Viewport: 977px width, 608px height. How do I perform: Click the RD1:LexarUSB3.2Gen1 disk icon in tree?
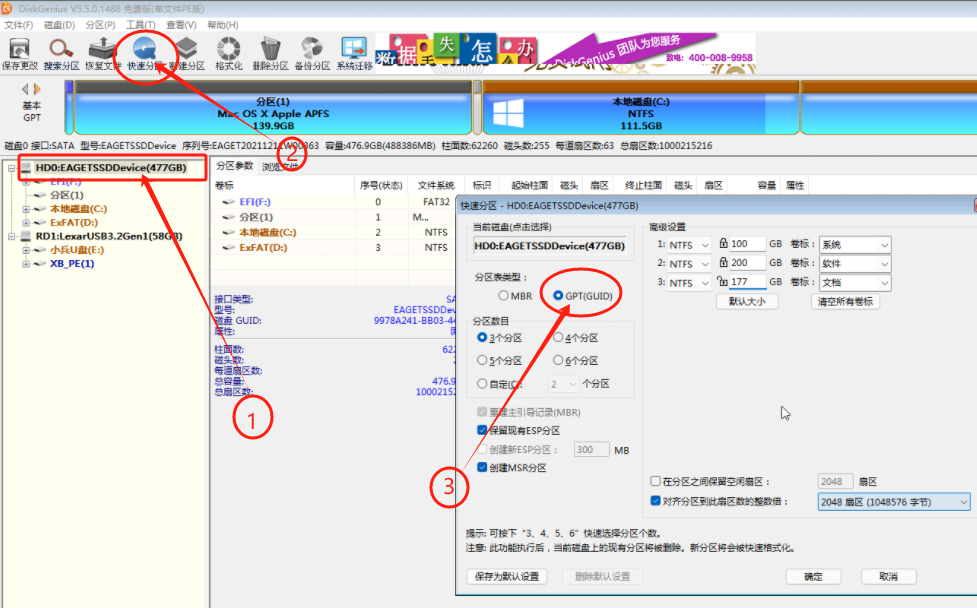pyautogui.click(x=26, y=236)
